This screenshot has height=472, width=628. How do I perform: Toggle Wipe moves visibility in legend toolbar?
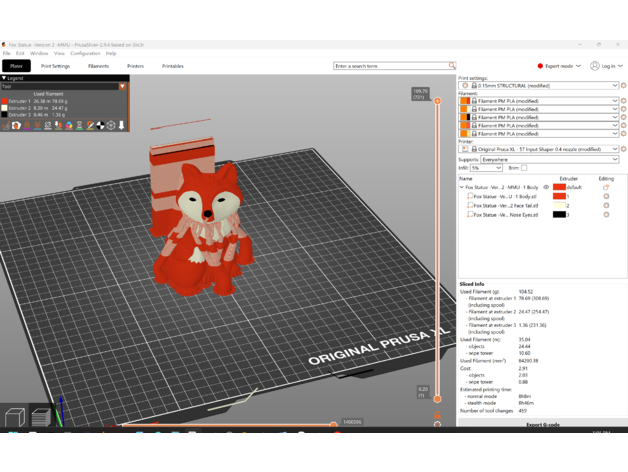pyautogui.click(x=16, y=126)
